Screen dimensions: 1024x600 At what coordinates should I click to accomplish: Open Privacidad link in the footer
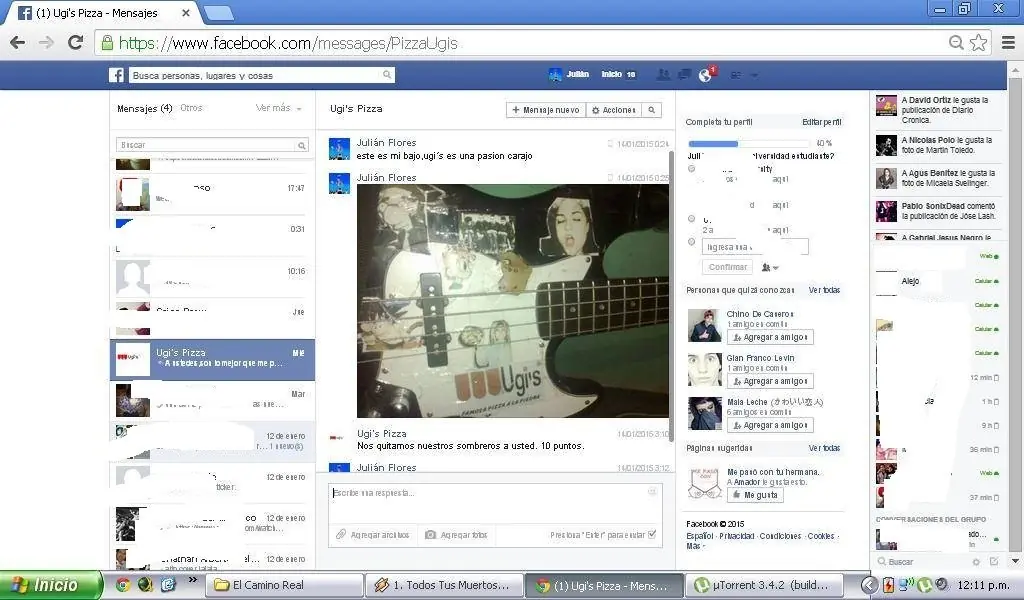click(x=737, y=536)
